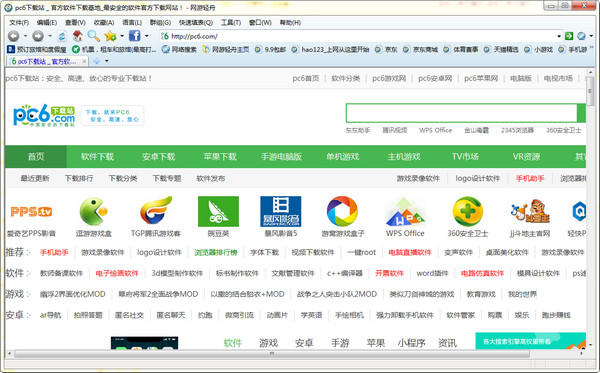Click the pc6 site search input box

461,113
